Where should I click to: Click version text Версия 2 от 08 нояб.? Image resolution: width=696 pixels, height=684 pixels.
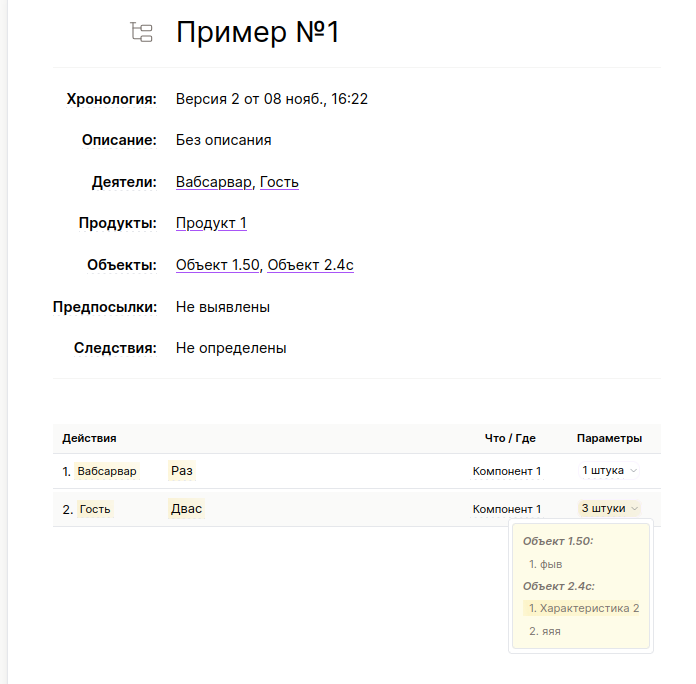click(x=272, y=99)
